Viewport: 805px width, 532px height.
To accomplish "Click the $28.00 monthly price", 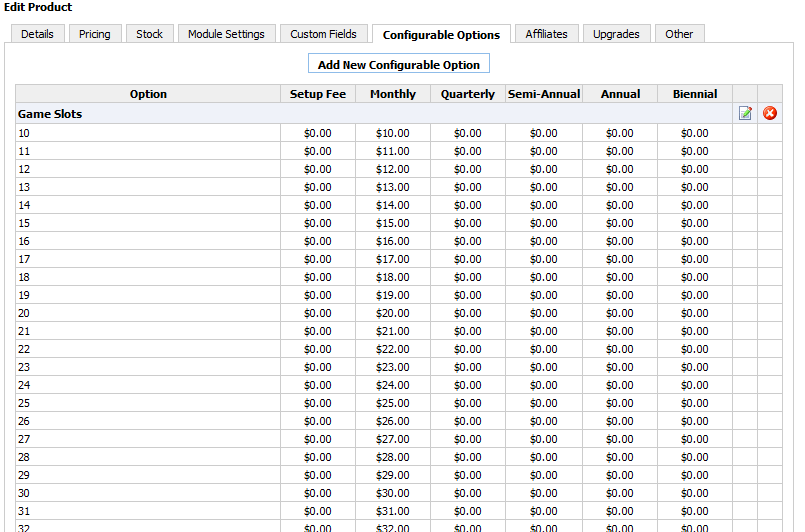I will click(393, 457).
